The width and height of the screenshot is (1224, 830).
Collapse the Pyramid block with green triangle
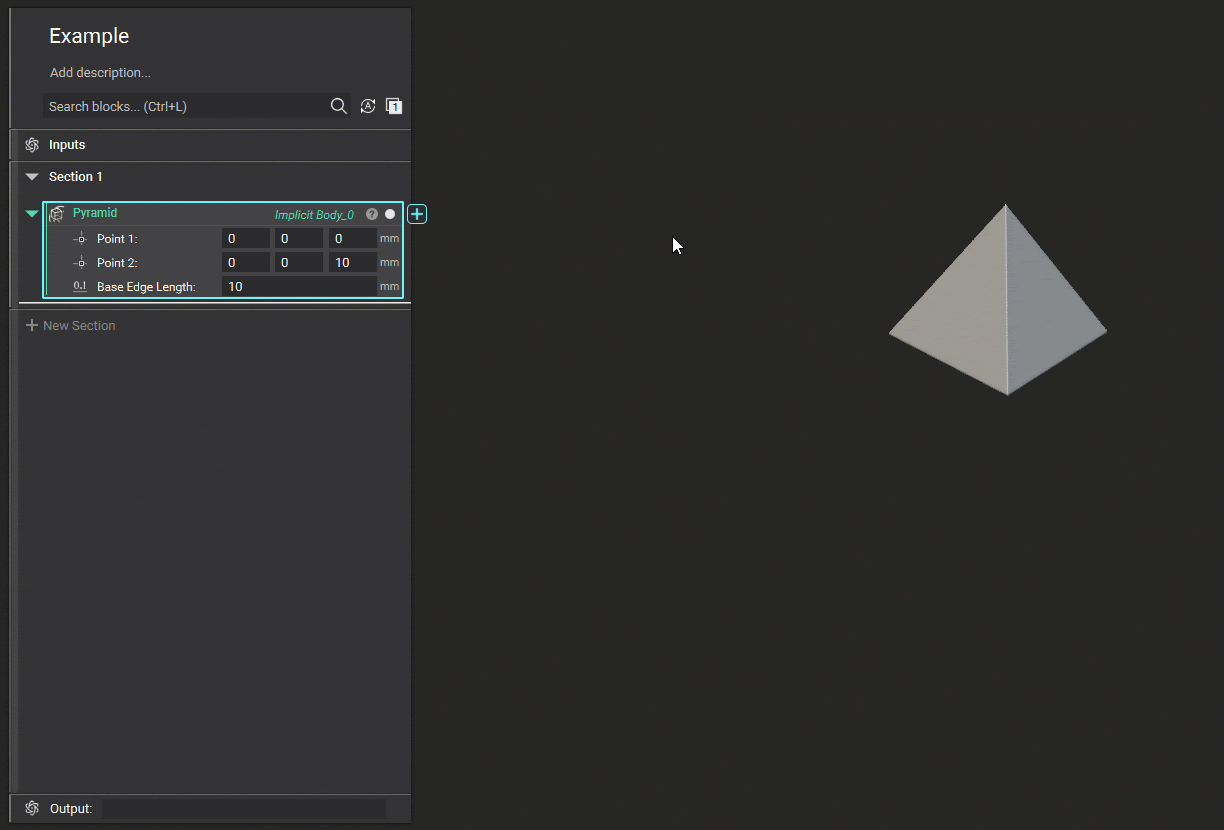coord(32,214)
